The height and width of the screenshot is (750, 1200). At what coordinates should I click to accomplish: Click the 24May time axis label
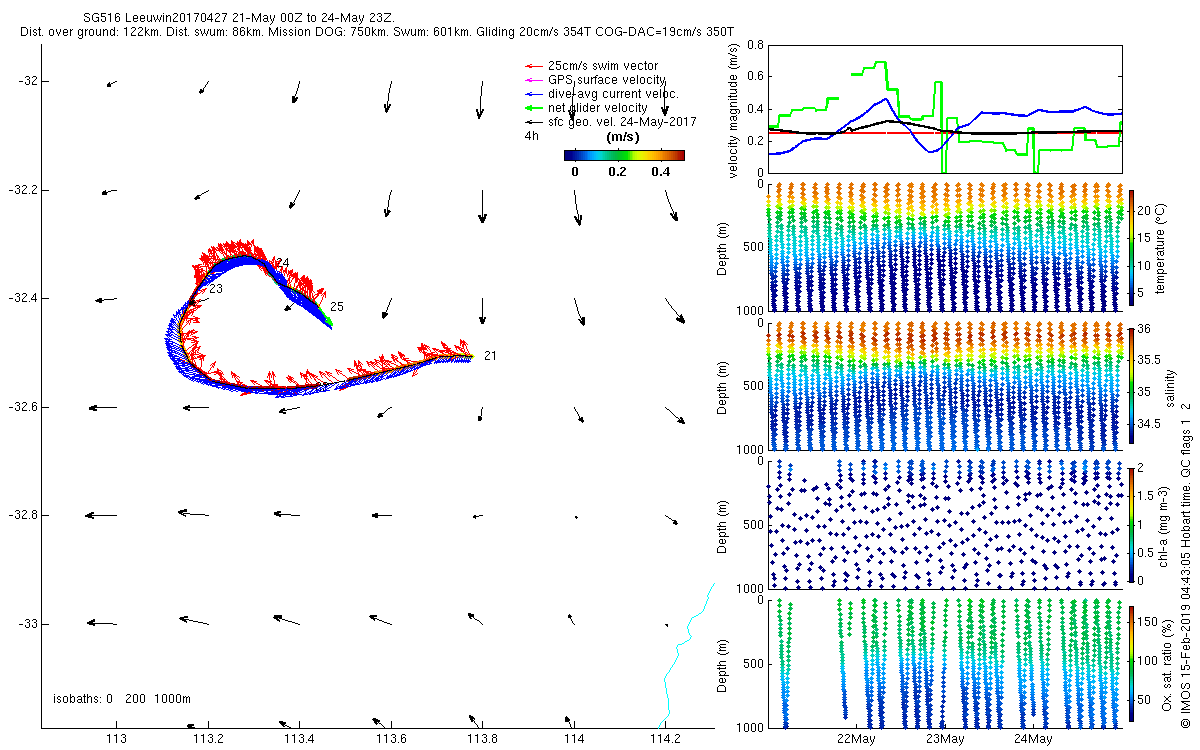pyautogui.click(x=1033, y=739)
